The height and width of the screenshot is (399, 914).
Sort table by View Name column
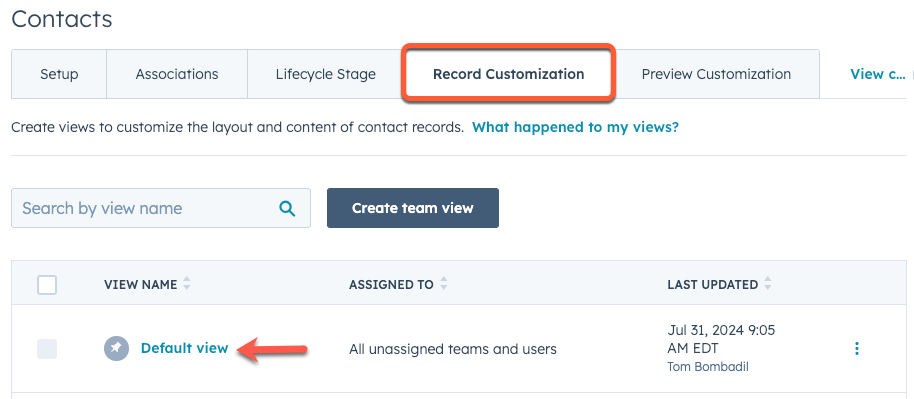click(147, 285)
